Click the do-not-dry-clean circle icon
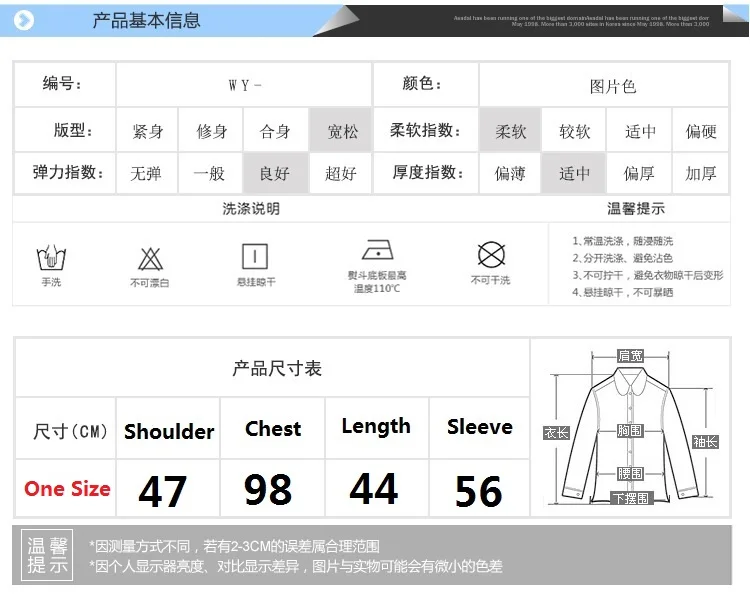Screen dimensions: 750x599 pos(491,254)
